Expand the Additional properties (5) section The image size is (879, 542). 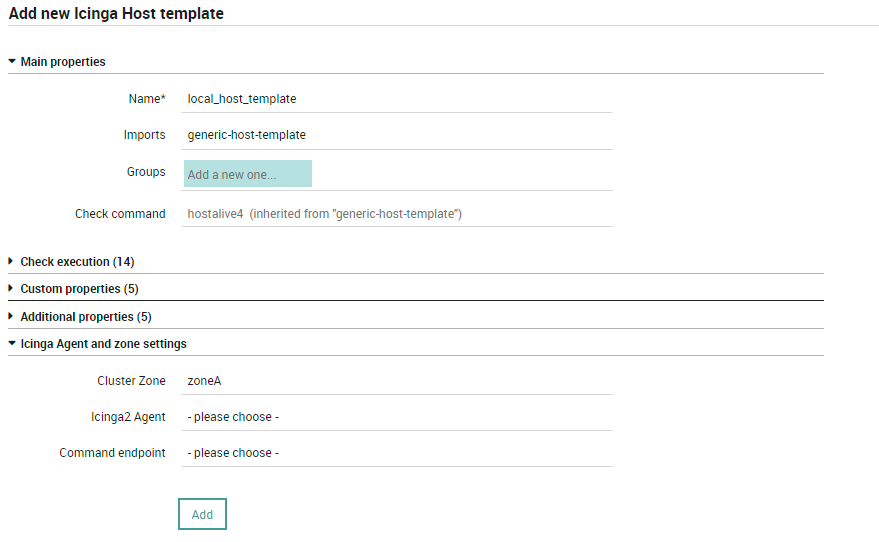(x=85, y=317)
